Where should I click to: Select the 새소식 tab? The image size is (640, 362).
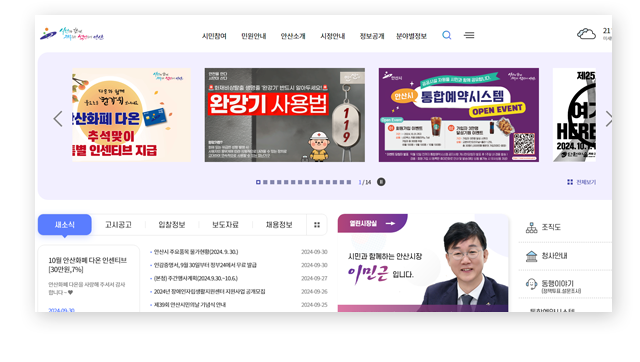(x=64, y=225)
